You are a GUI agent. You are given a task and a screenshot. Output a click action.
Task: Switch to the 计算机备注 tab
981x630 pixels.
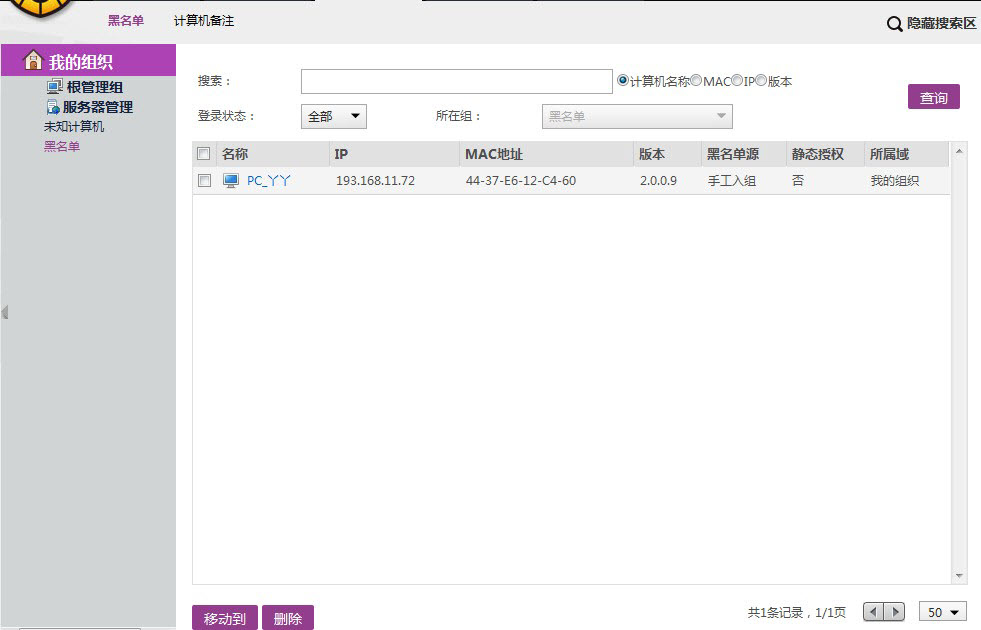(x=204, y=21)
